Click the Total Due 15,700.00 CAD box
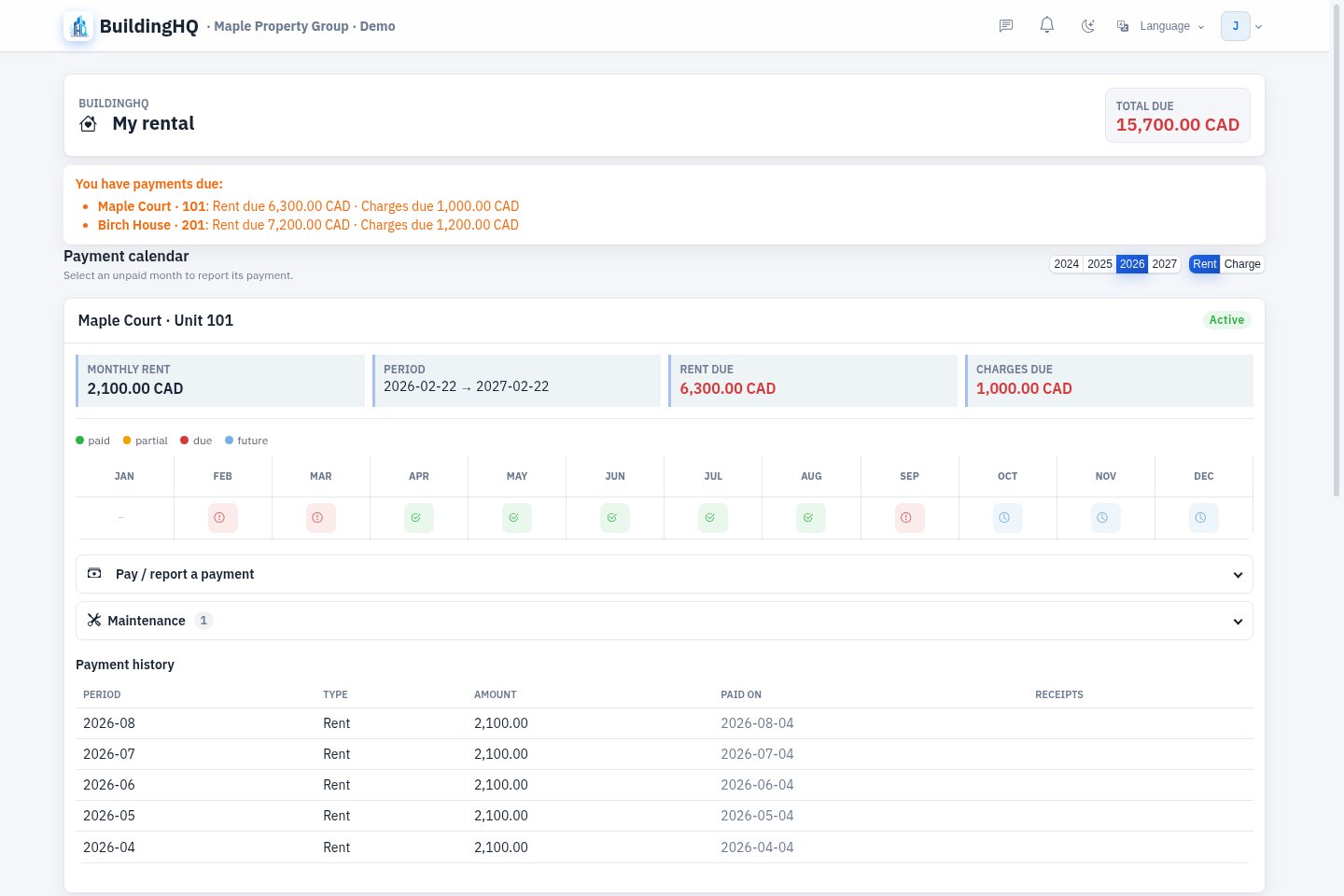 pyautogui.click(x=1178, y=116)
